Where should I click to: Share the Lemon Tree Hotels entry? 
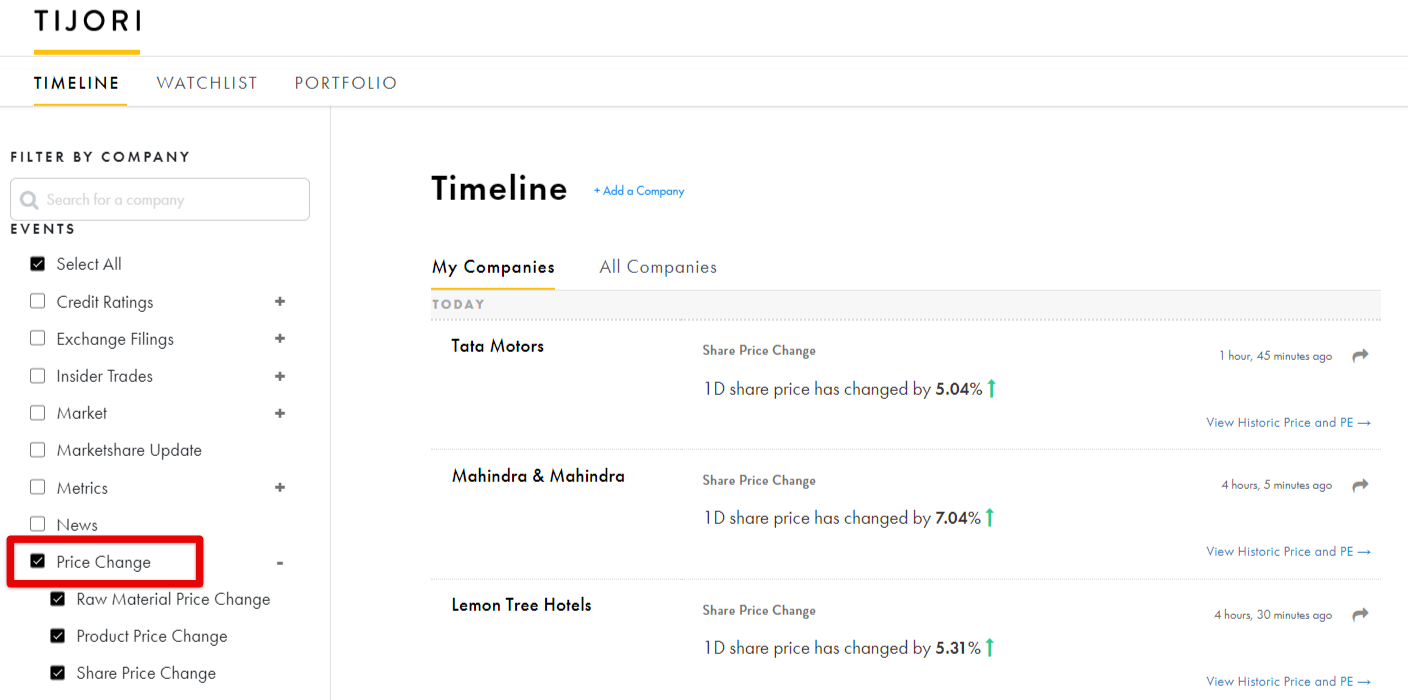(x=1360, y=615)
